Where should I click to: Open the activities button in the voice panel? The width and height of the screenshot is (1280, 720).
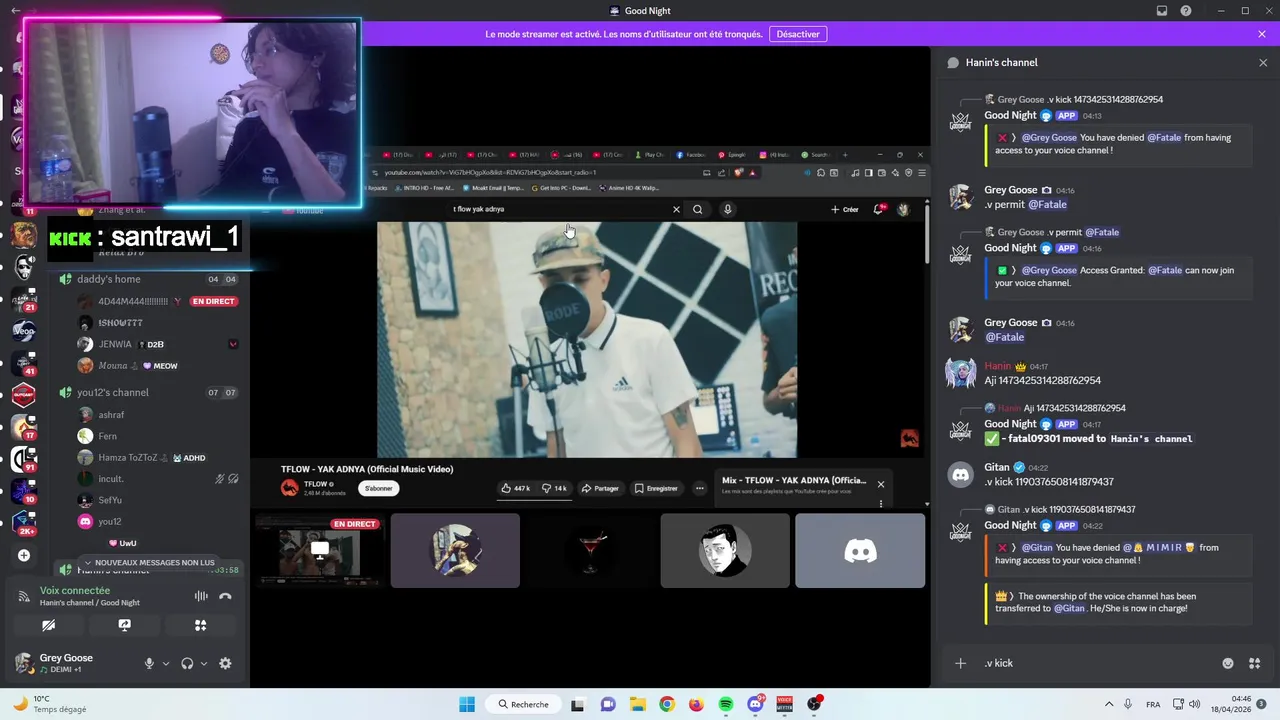[x=200, y=625]
